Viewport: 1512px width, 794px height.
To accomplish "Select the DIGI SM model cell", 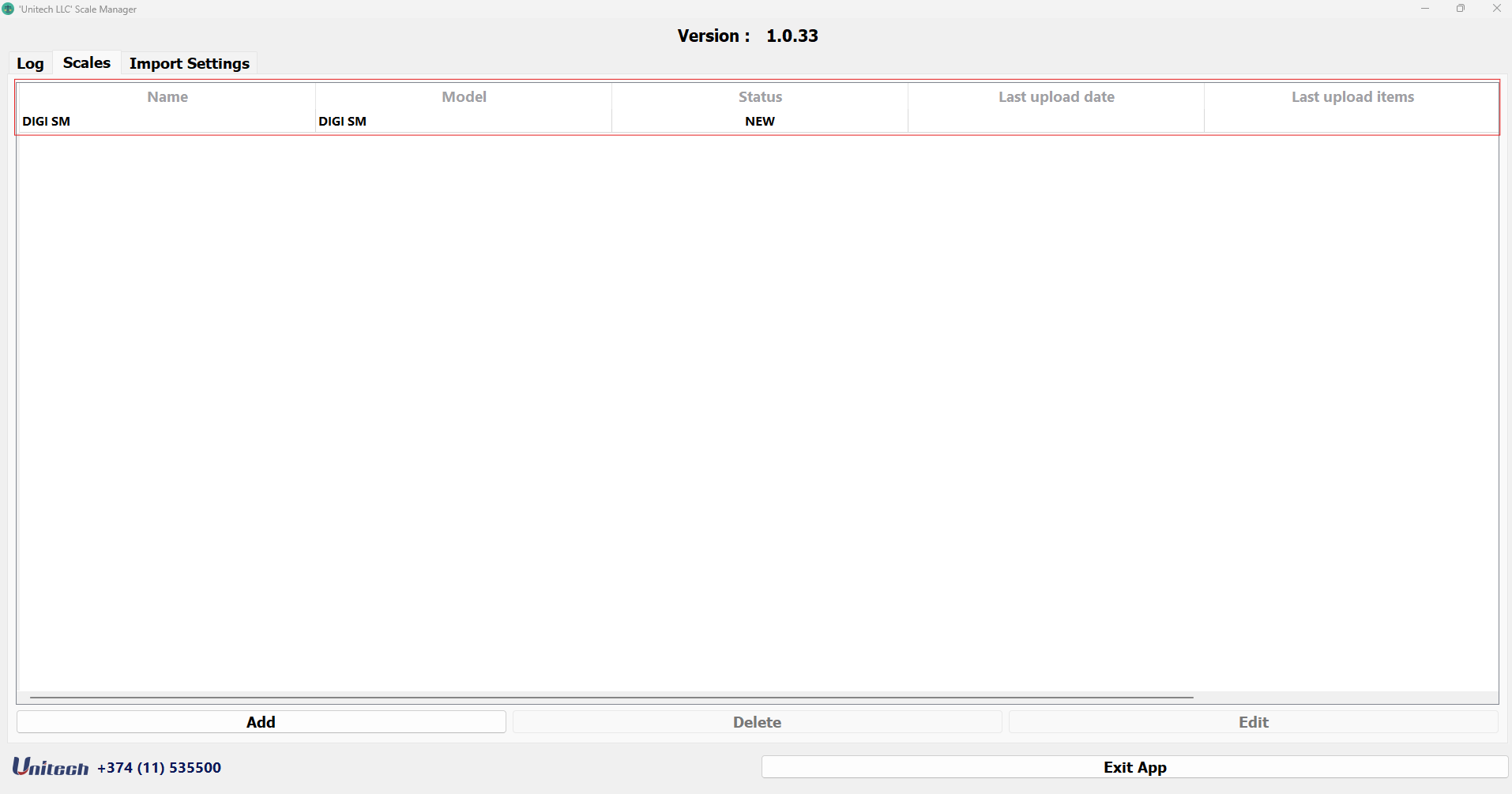I will coord(464,121).
